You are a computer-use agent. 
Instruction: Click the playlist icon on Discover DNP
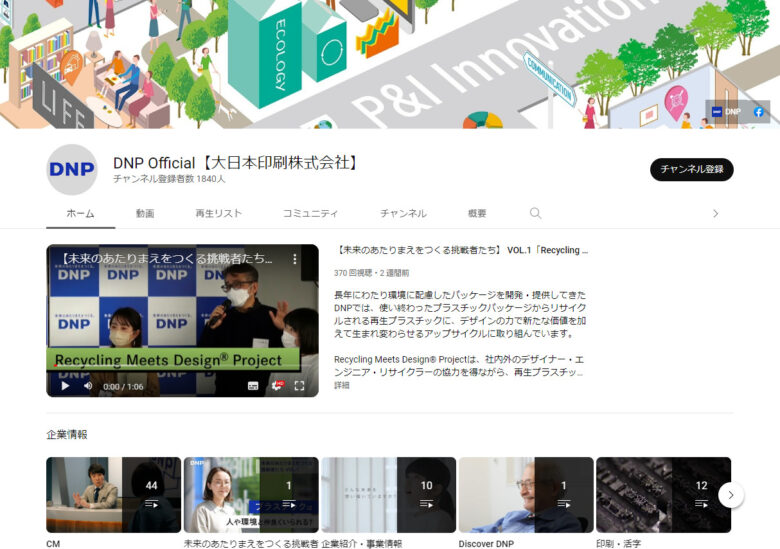point(564,504)
